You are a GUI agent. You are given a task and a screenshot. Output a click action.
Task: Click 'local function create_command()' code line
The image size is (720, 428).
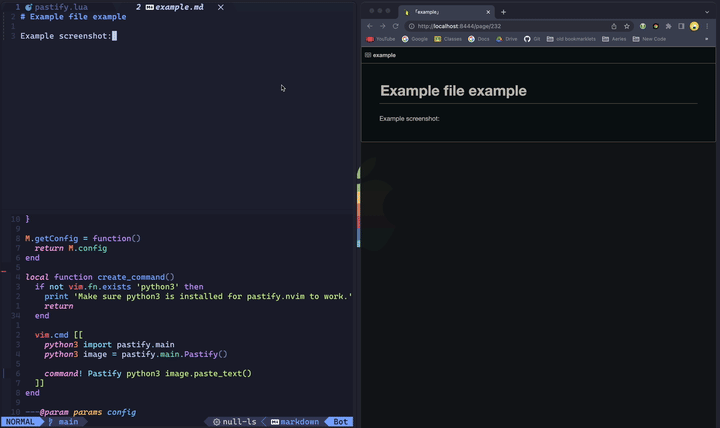point(100,277)
